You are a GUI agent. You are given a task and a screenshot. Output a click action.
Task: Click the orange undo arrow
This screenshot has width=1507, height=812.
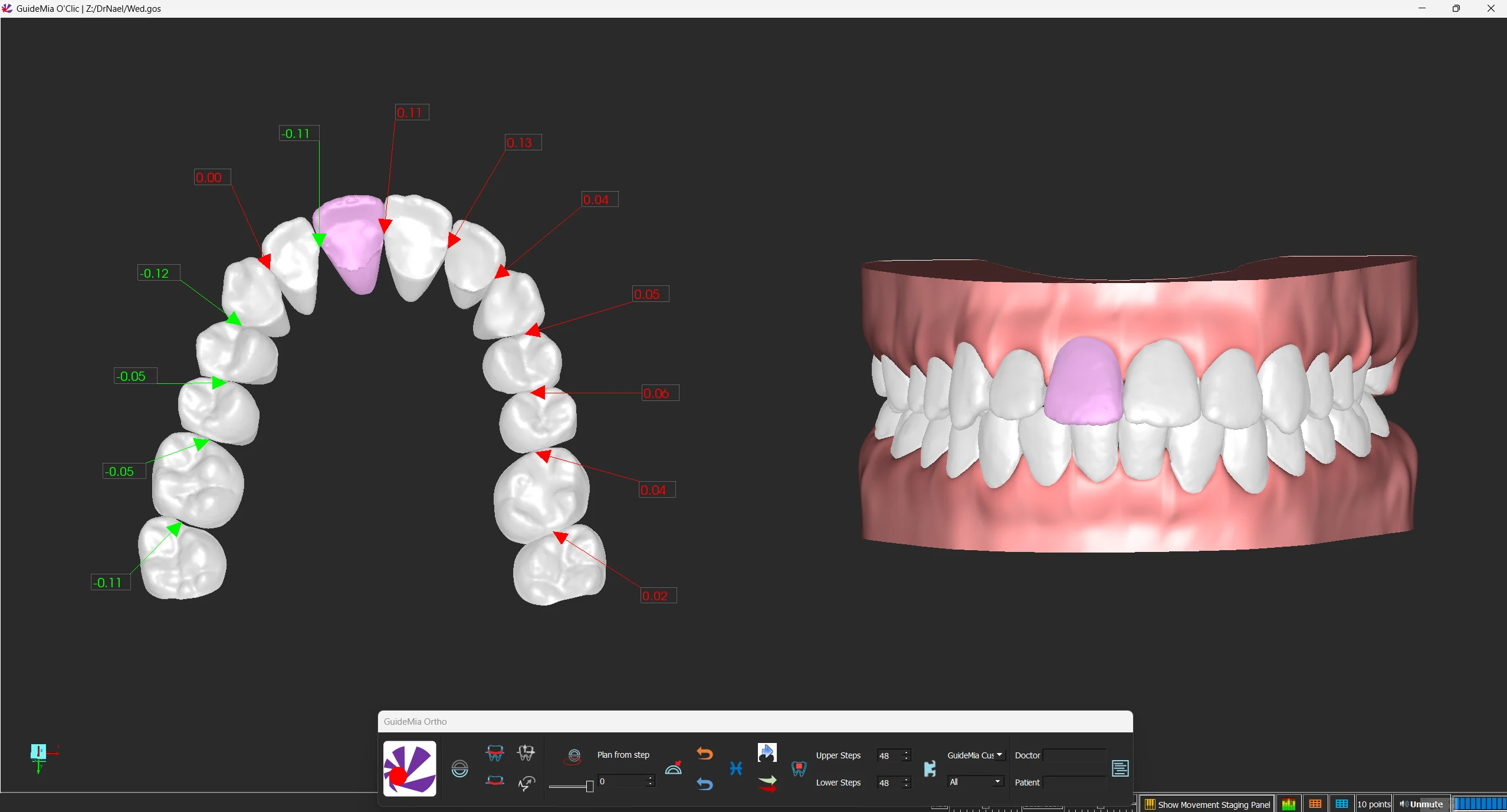[x=704, y=754]
